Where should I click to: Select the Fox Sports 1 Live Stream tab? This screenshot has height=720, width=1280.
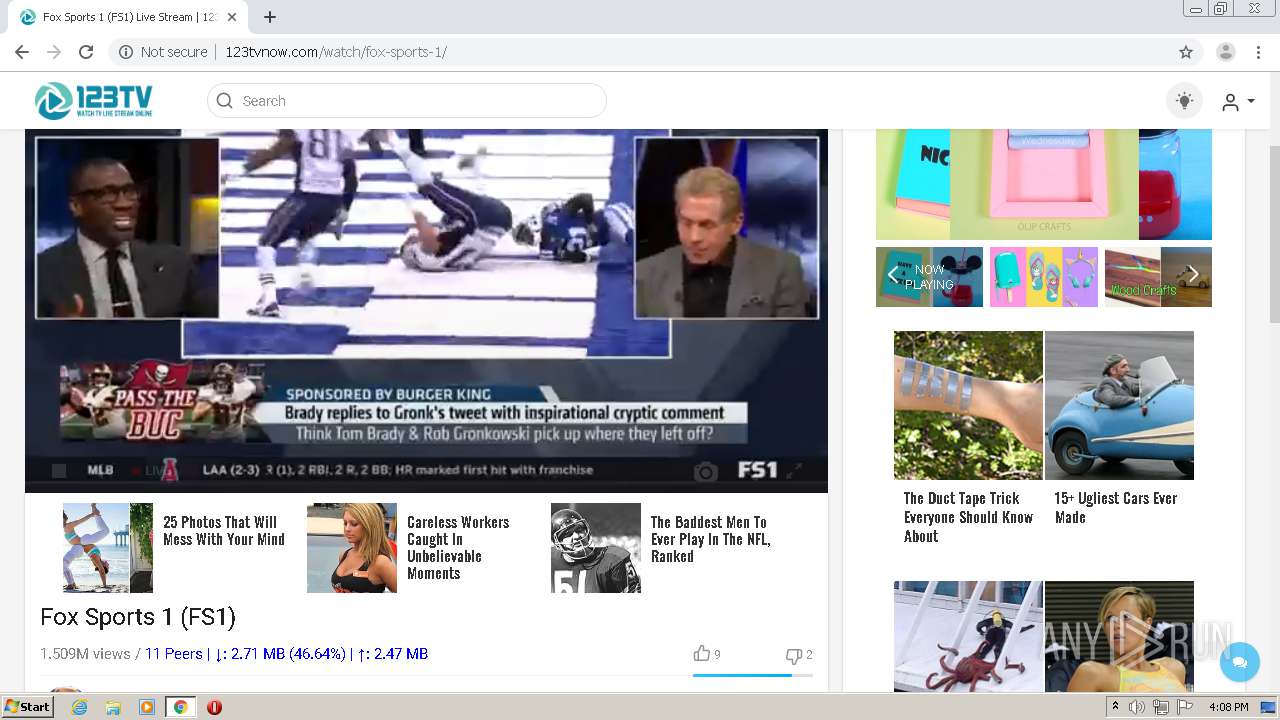pos(128,17)
